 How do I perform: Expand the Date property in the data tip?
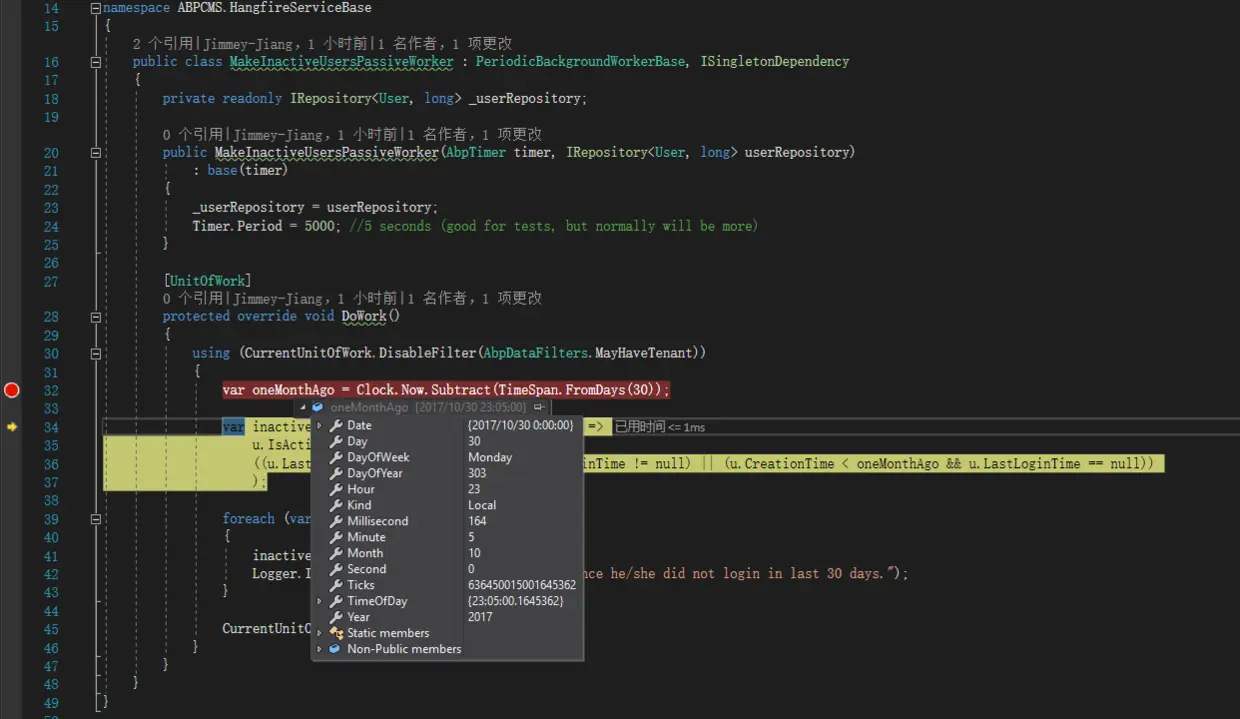point(320,425)
